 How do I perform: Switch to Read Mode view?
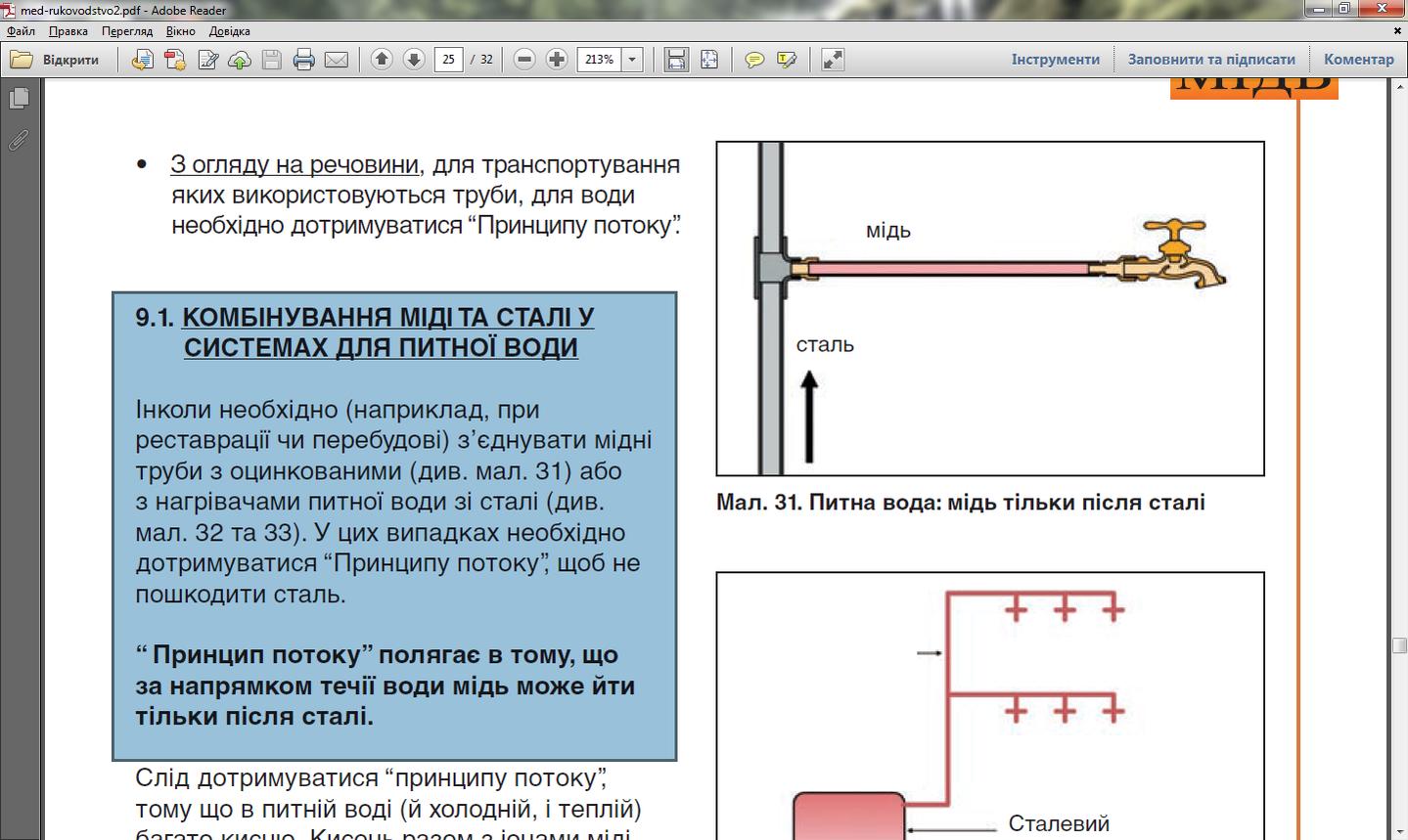[833, 60]
